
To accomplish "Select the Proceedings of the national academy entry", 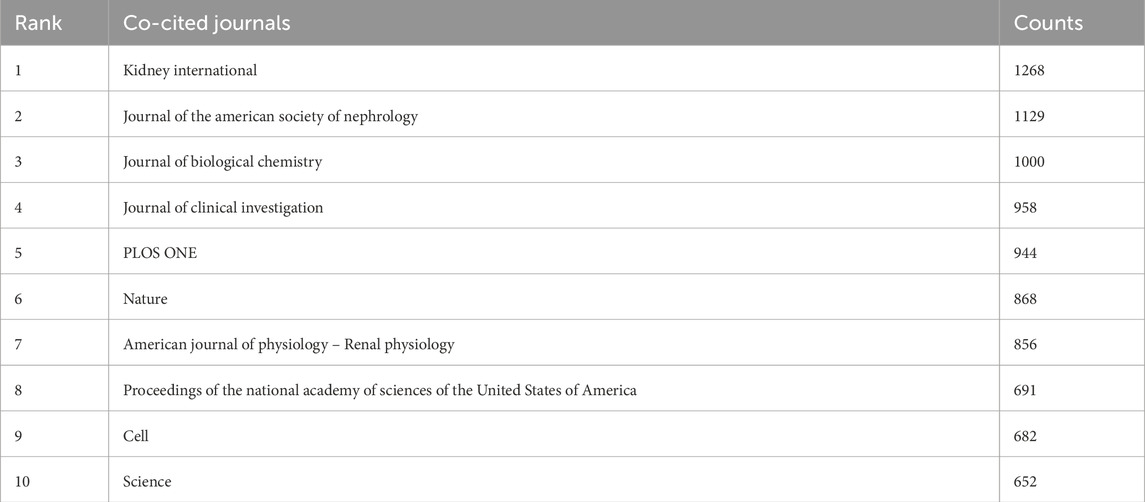I will pyautogui.click(x=379, y=390).
